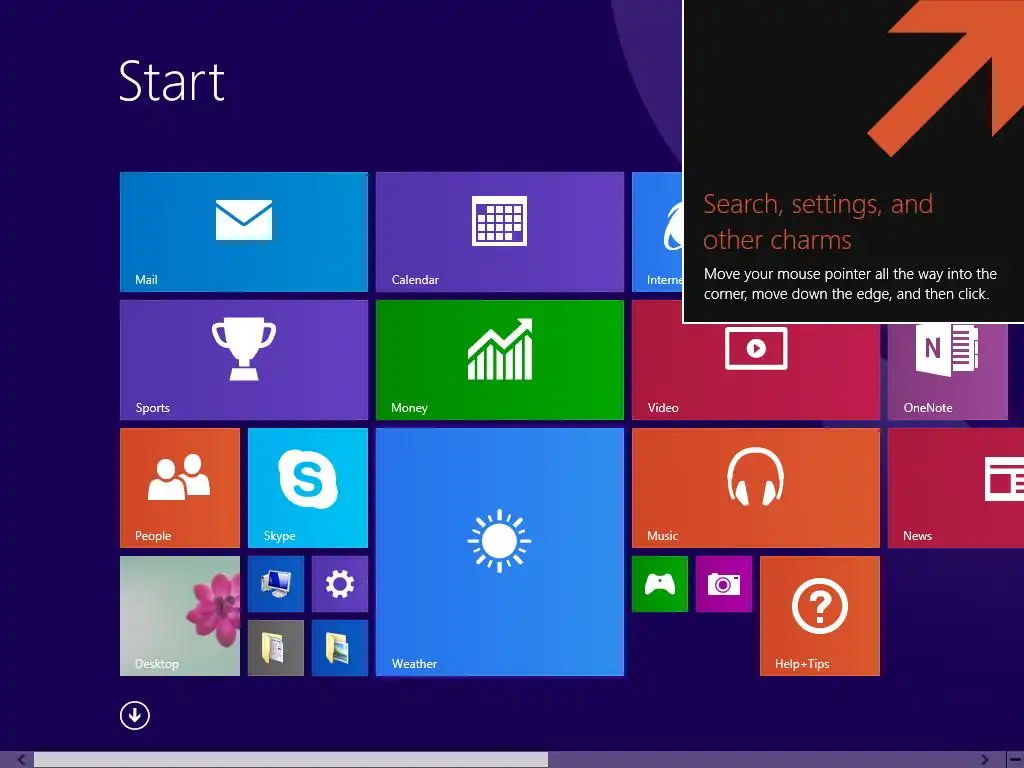Open the Music tile

(756, 488)
